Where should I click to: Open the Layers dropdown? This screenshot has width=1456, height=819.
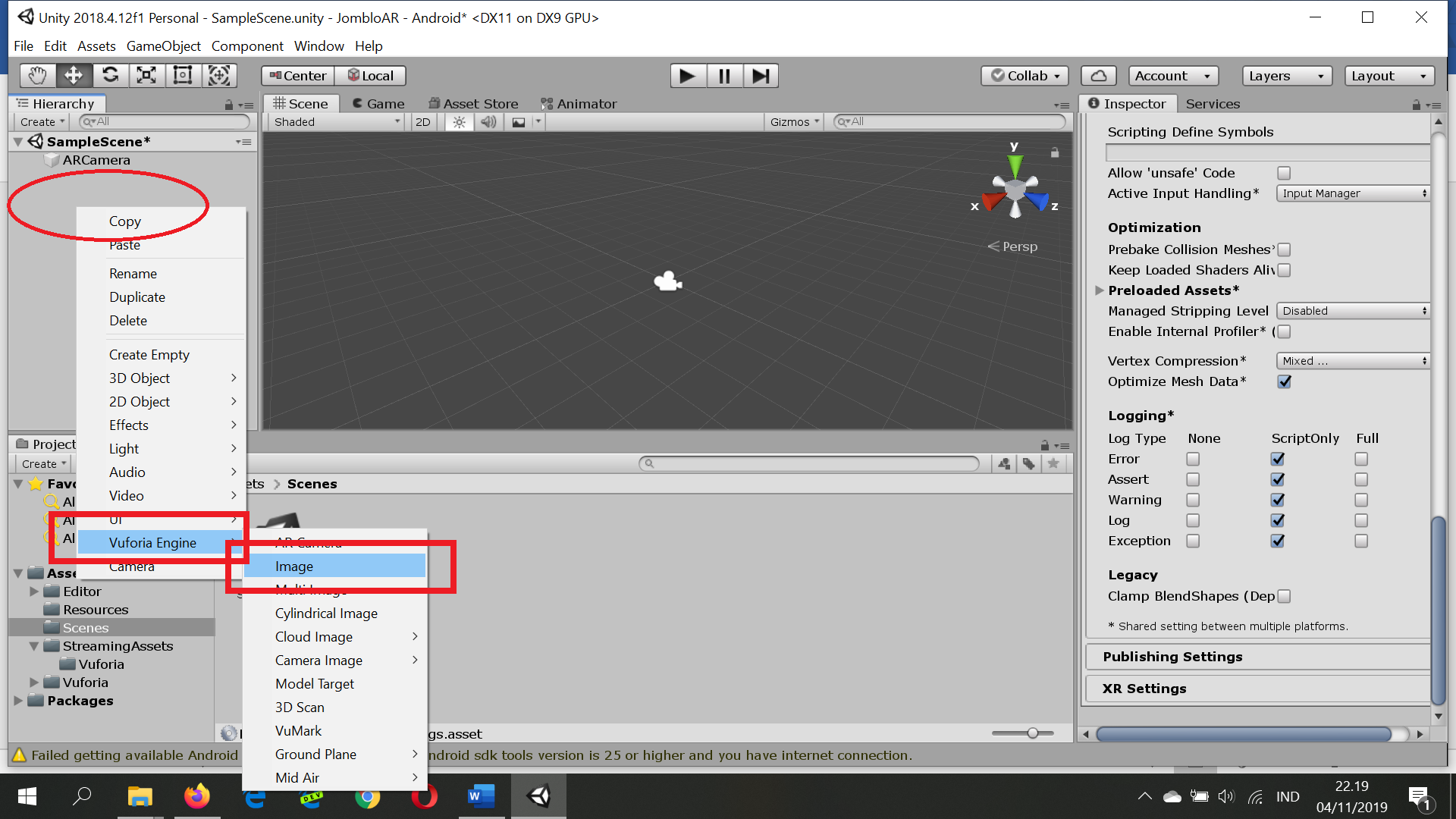click(x=1286, y=76)
